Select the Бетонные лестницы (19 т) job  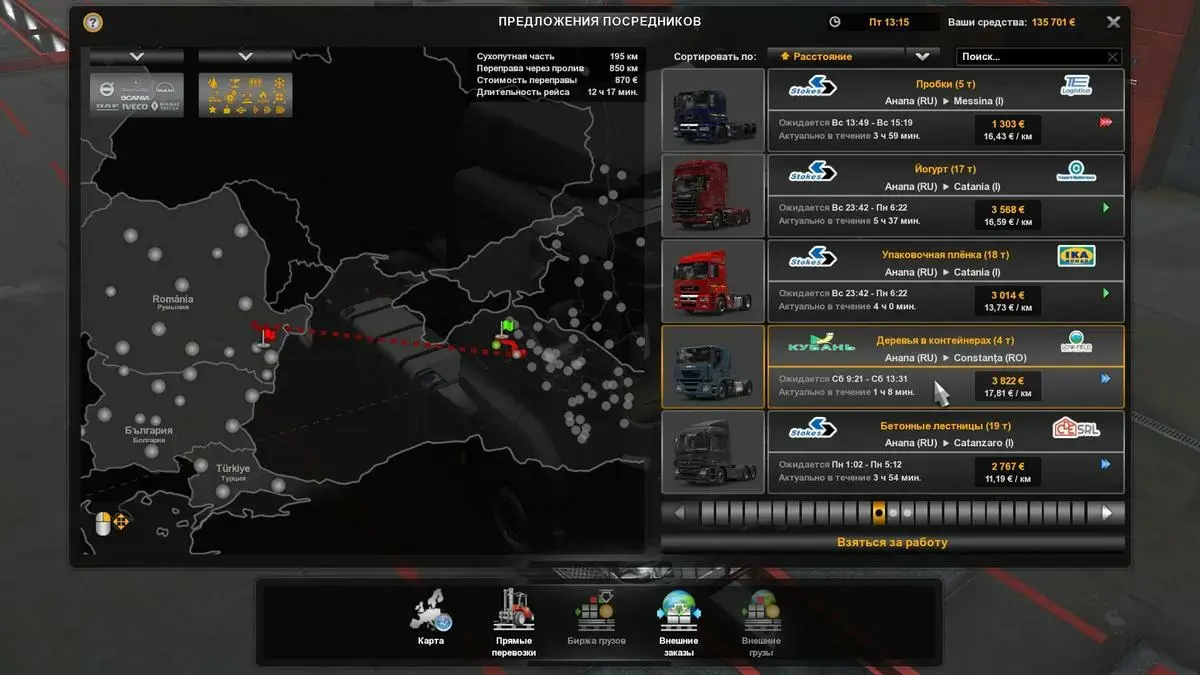945,452
